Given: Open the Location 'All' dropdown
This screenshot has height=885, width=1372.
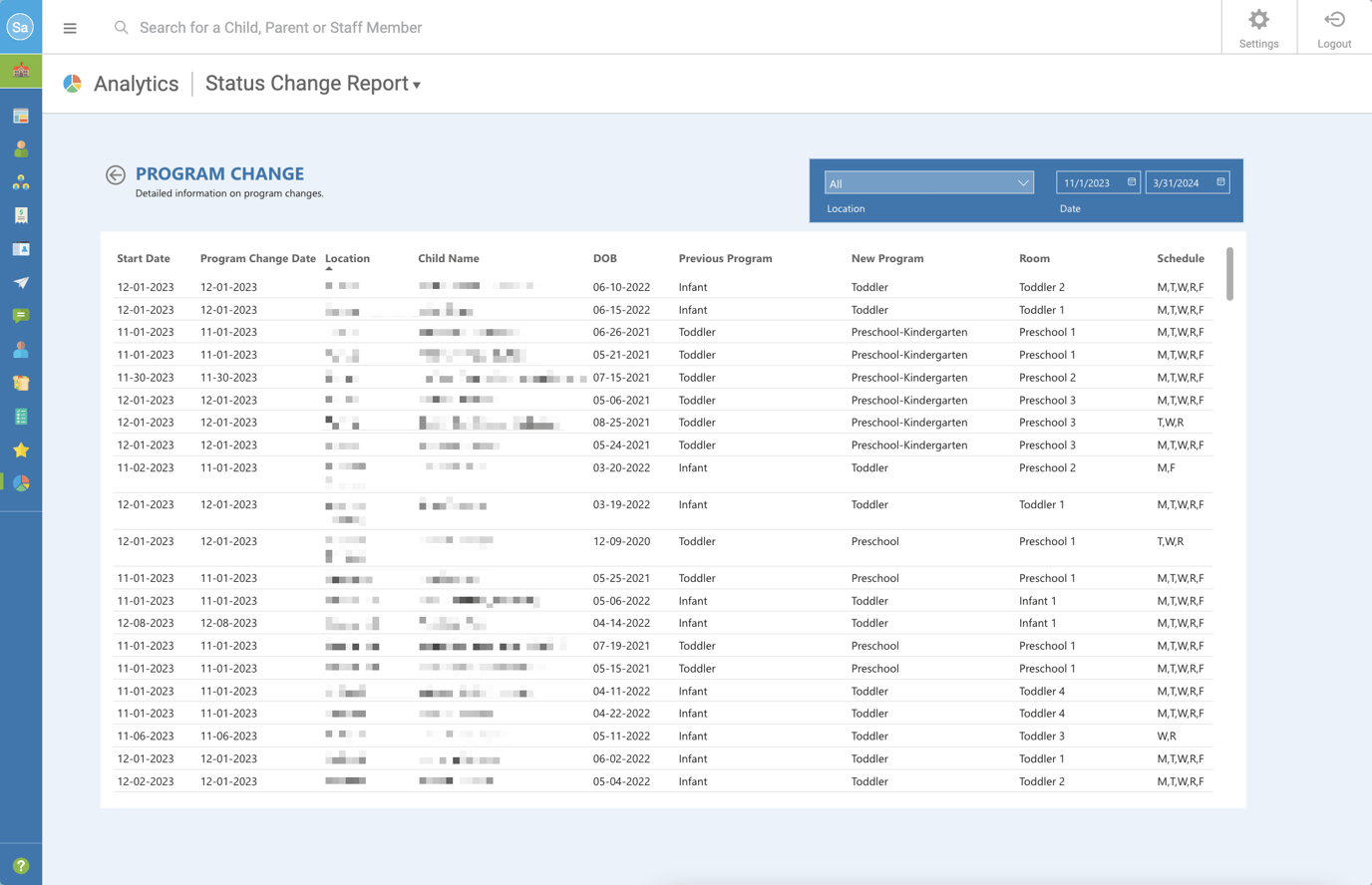Looking at the screenshot, I should (x=928, y=182).
